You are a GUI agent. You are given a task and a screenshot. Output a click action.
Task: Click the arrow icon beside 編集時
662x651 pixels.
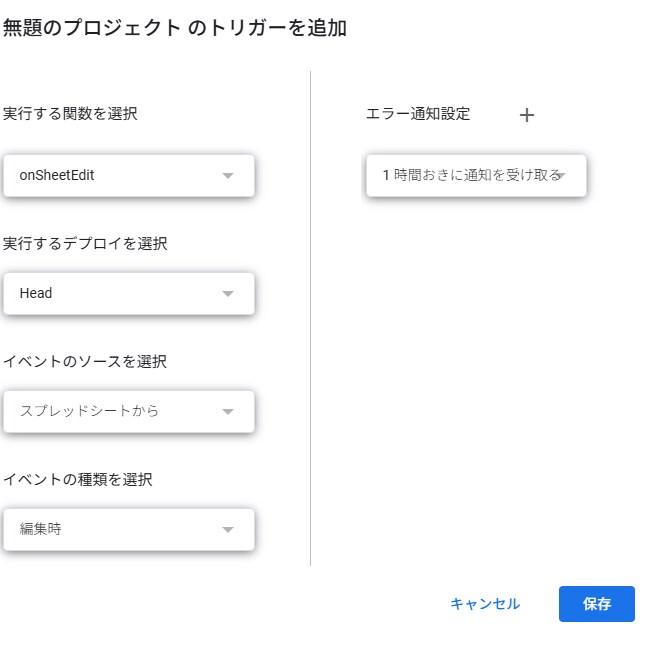click(x=228, y=530)
